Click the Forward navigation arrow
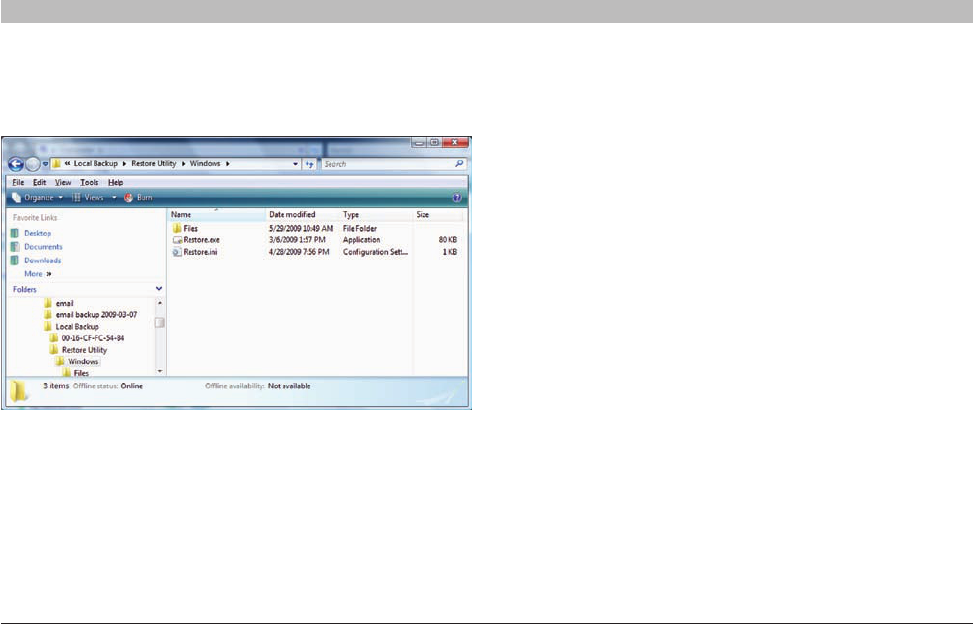This screenshot has width=973, height=624. tap(33, 164)
